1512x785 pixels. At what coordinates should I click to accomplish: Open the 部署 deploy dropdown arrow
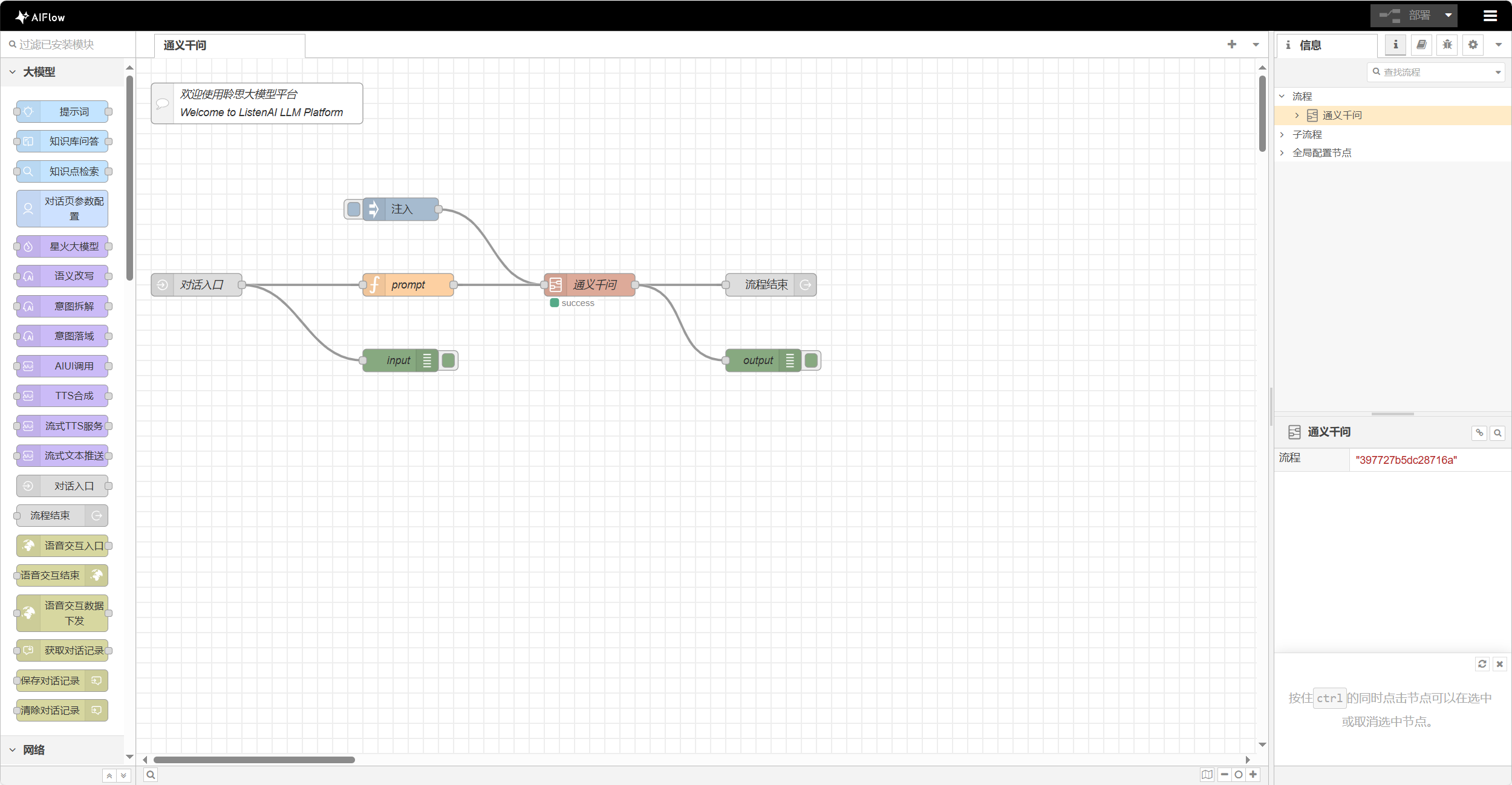click(1448, 16)
